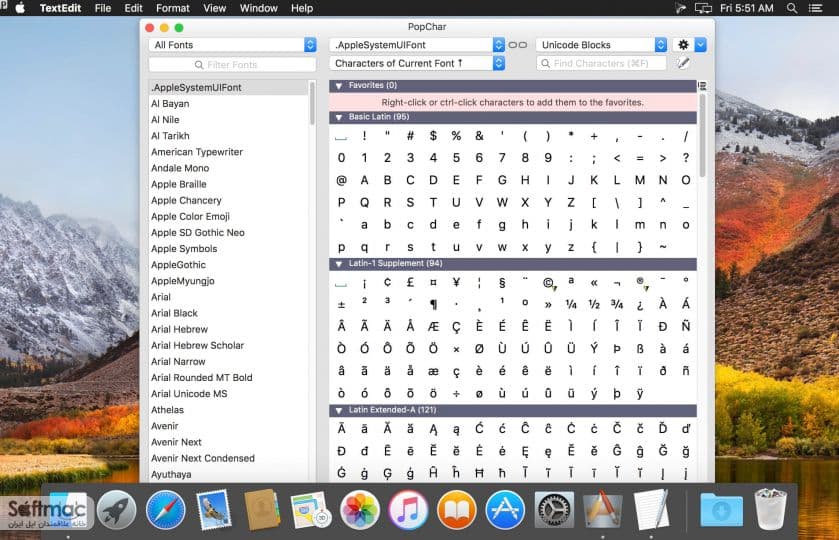Open System Preferences gear in Dock
The height and width of the screenshot is (540, 839).
pyautogui.click(x=554, y=510)
